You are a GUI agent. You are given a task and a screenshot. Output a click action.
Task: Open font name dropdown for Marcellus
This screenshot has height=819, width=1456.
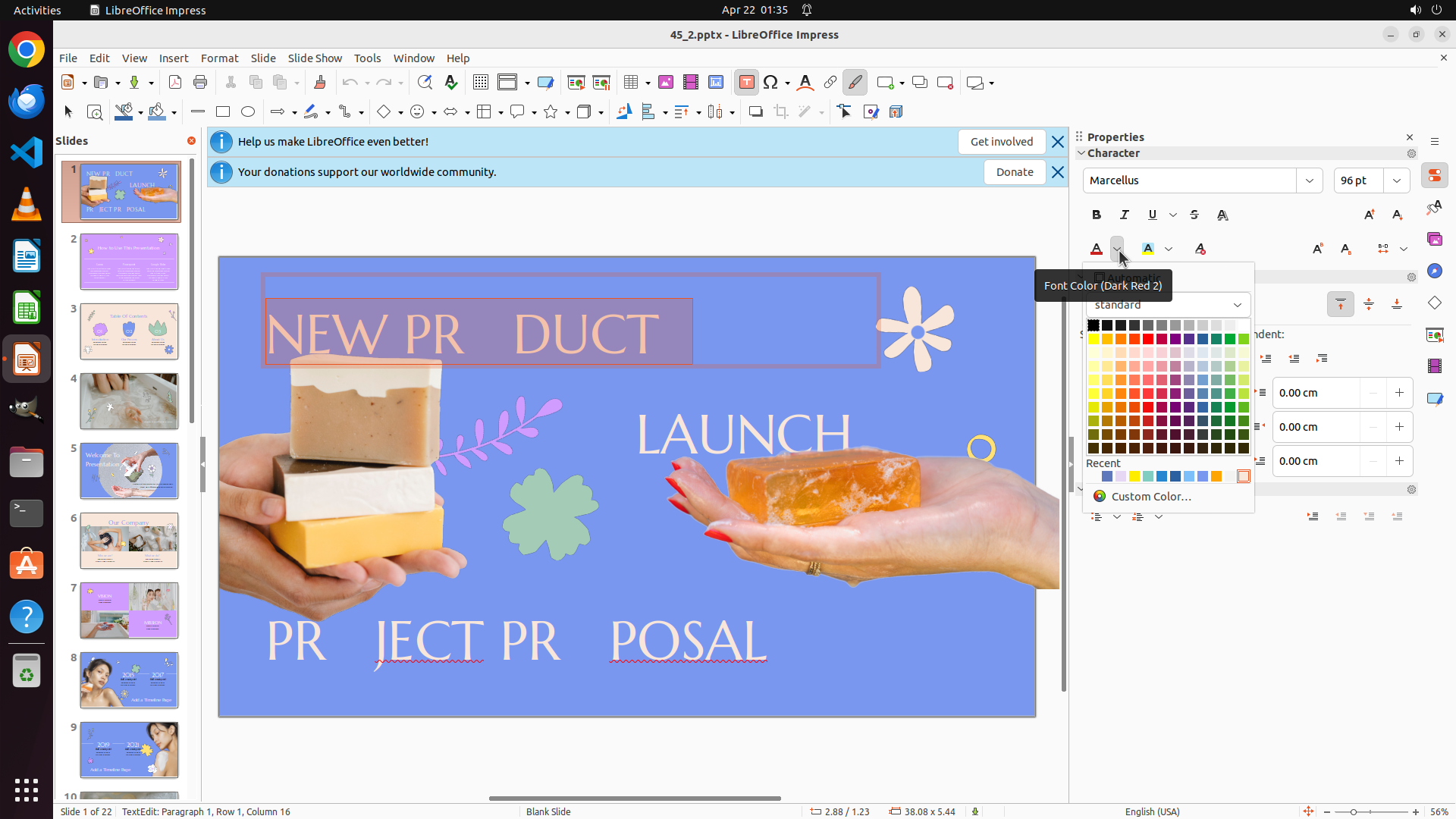point(1310,180)
